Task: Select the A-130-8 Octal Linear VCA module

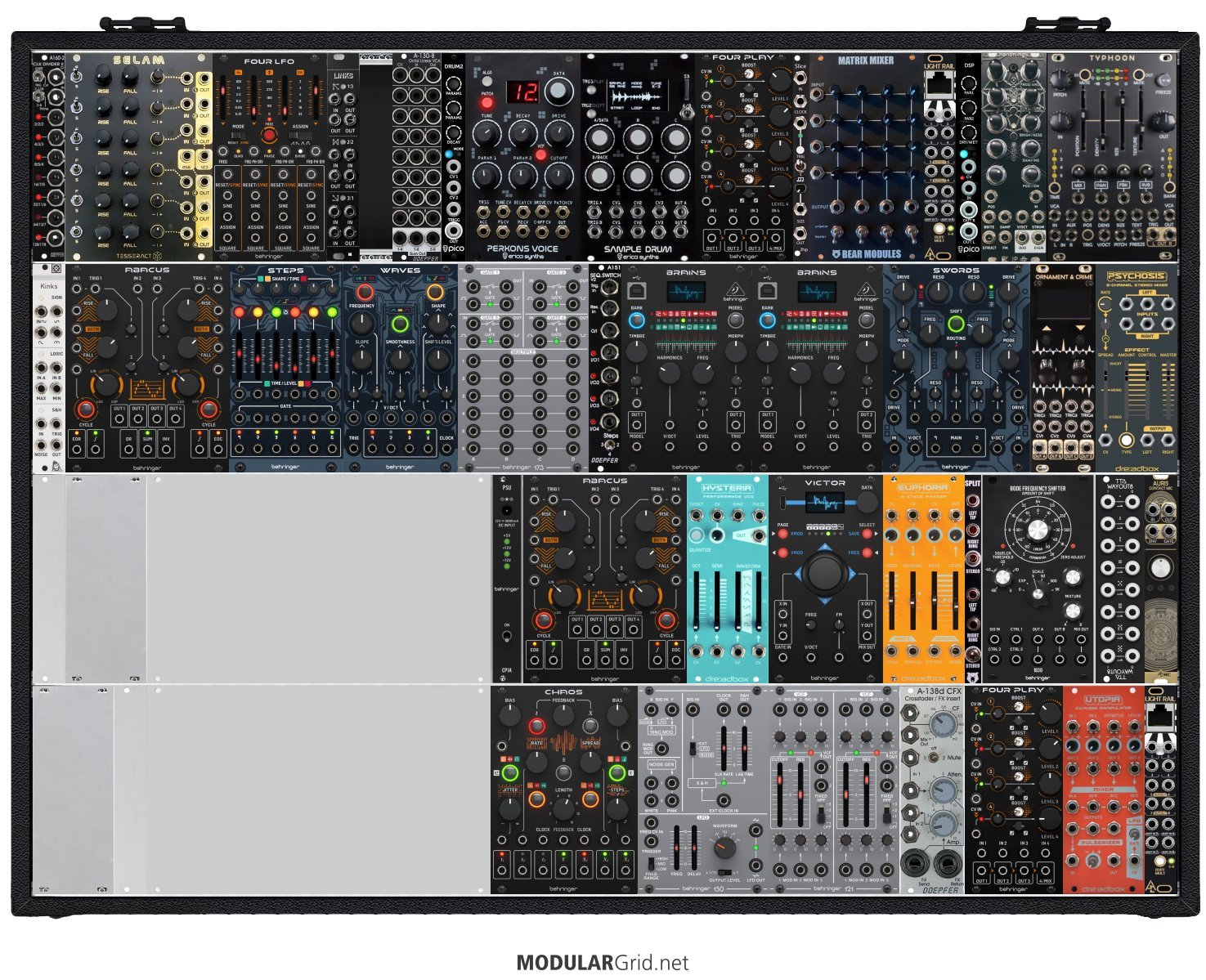Action: (417, 157)
